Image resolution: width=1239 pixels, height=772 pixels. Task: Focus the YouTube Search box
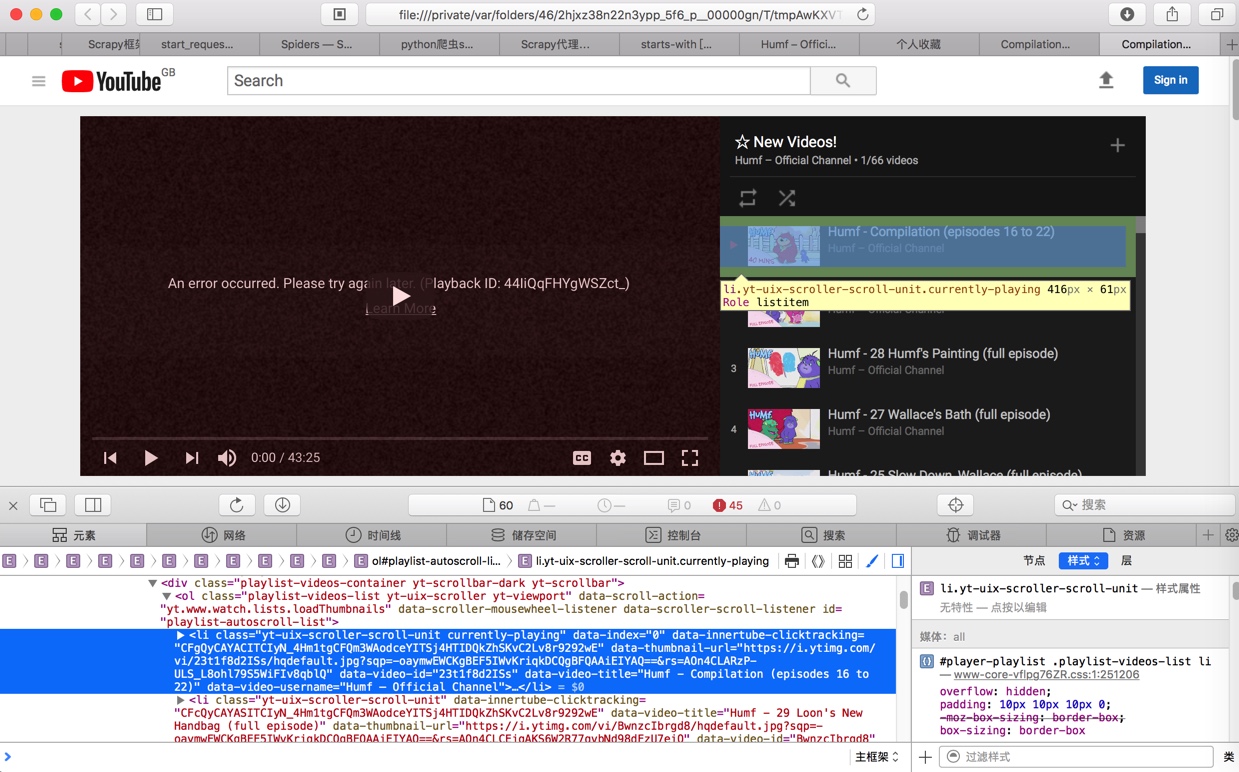click(x=519, y=81)
